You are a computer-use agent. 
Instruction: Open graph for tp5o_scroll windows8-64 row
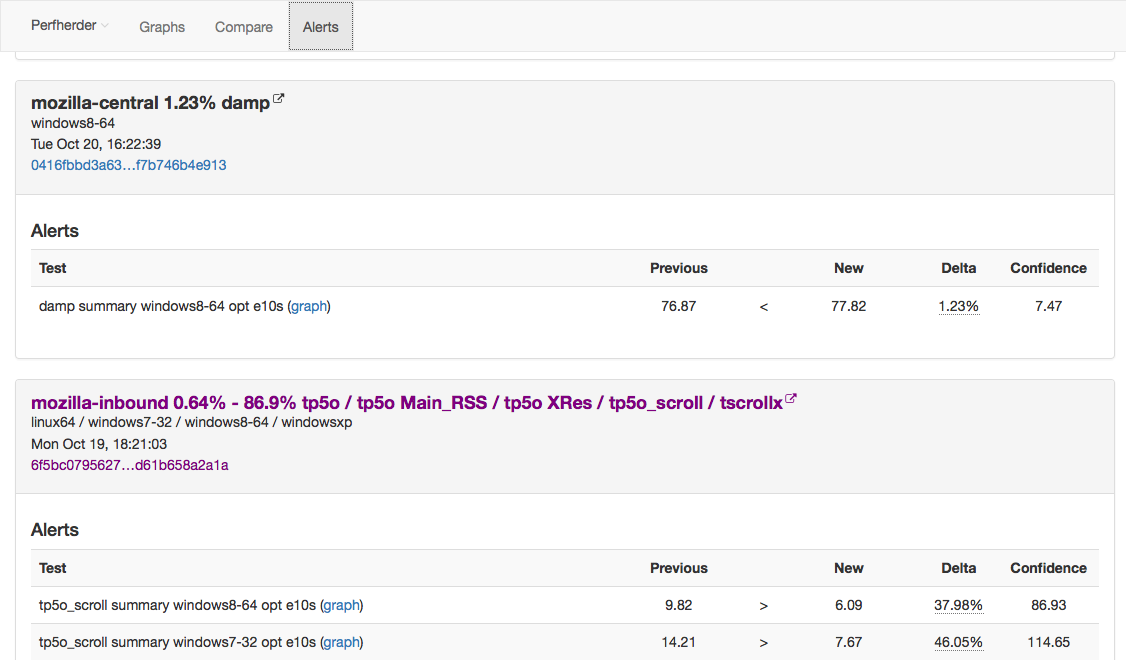tap(341, 605)
